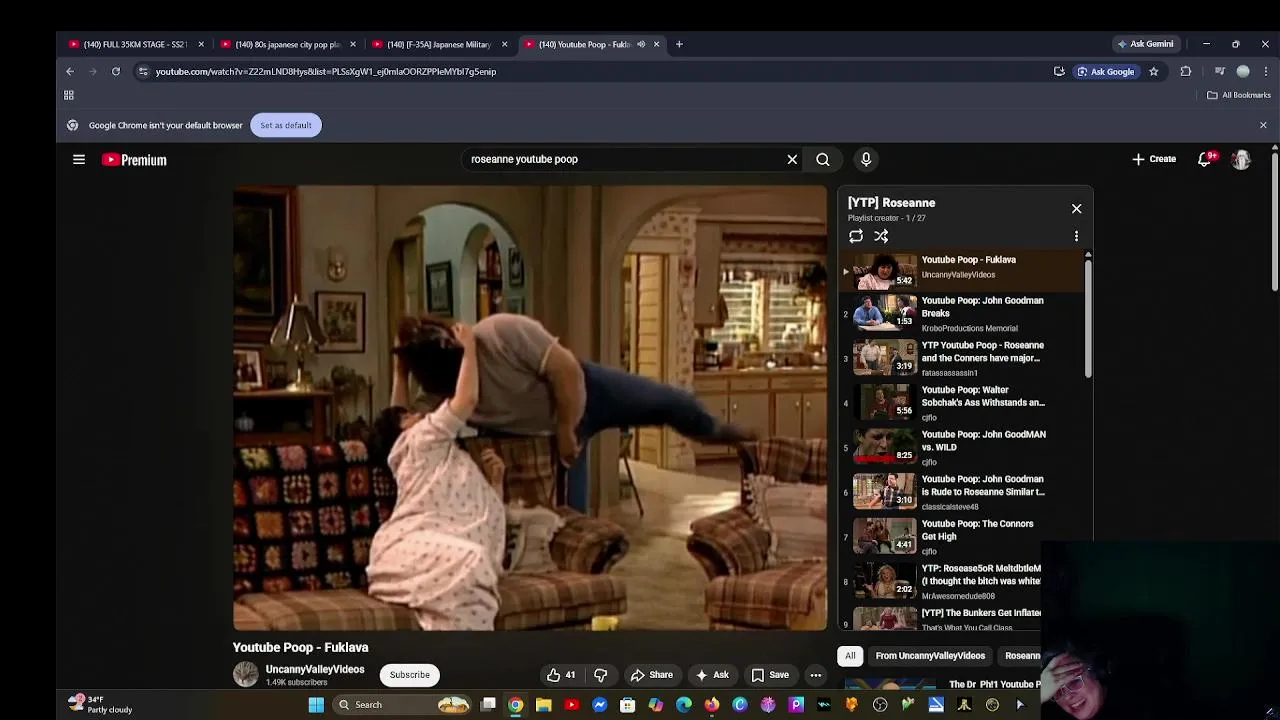Click Windows taskbar Search box
Viewport: 1280px width, 720px height.
coord(403,705)
